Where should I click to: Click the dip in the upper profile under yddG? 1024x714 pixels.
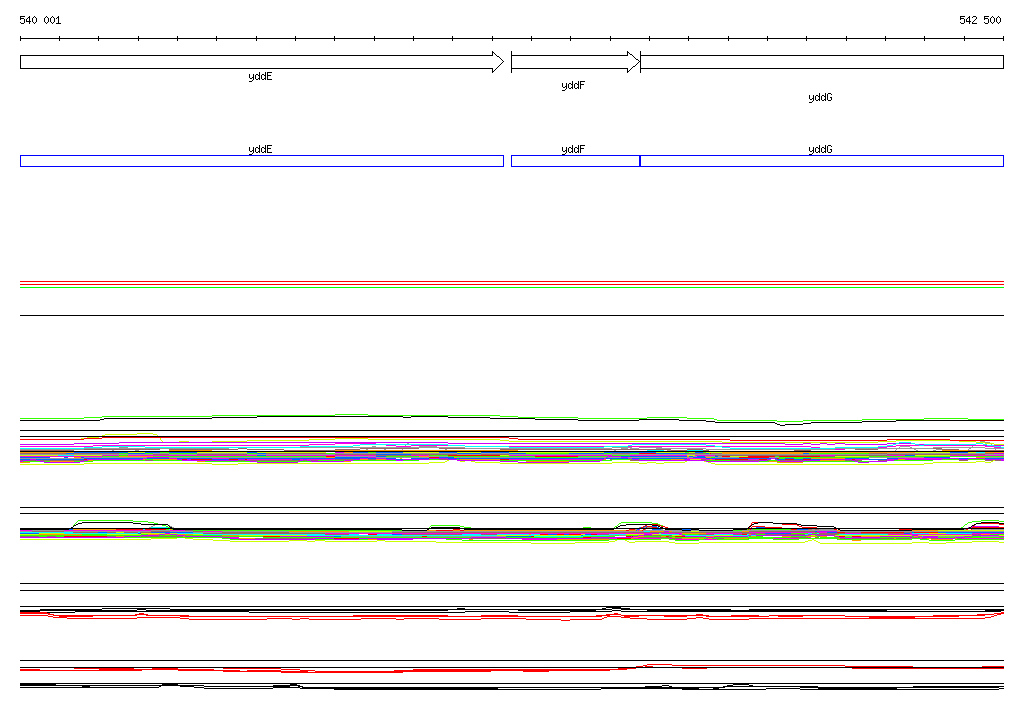(786, 424)
